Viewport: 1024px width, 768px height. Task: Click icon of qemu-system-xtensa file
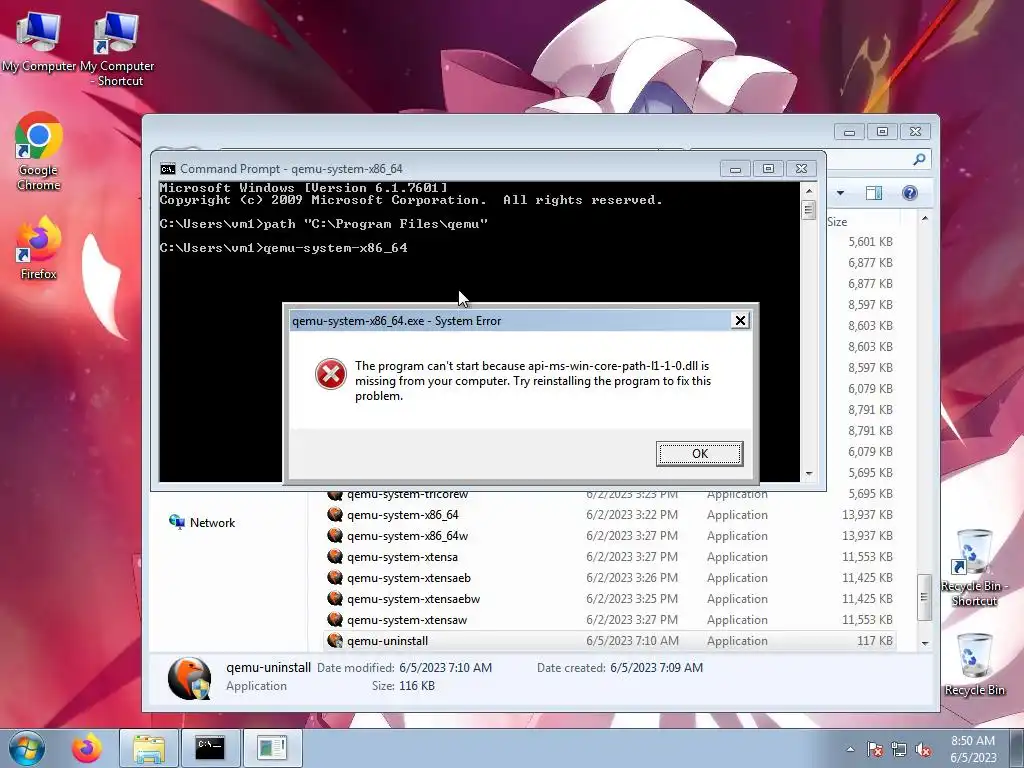pos(335,556)
